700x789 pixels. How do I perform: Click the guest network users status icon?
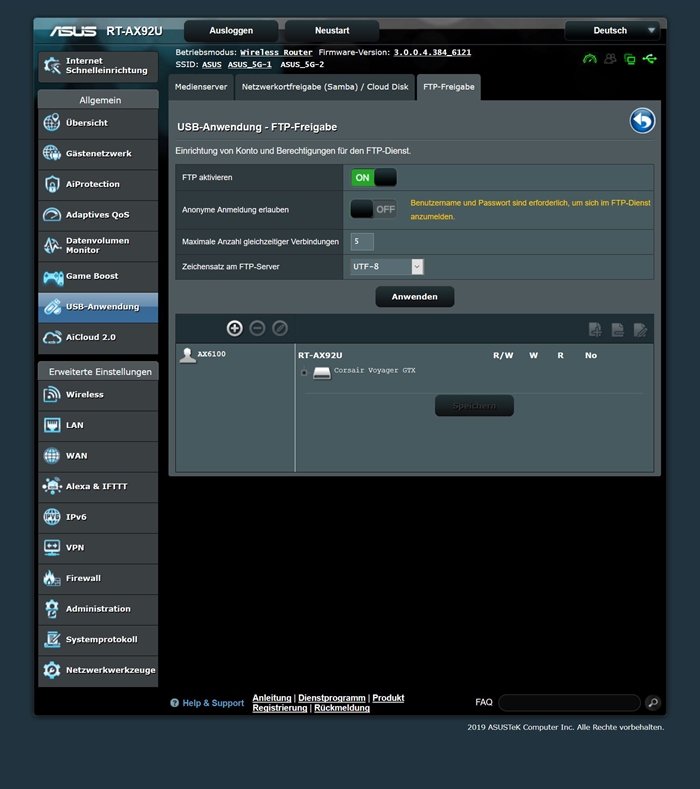610,59
